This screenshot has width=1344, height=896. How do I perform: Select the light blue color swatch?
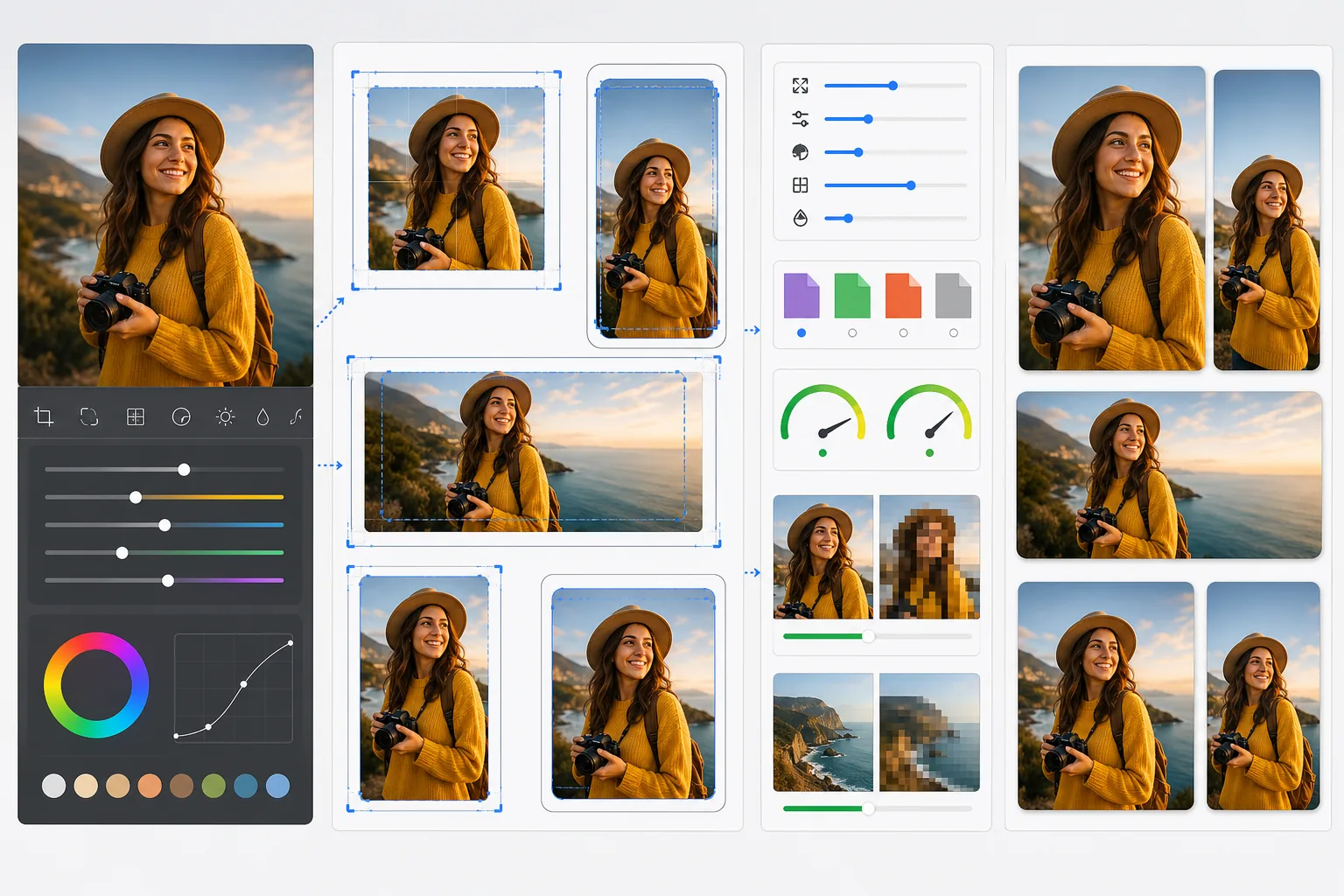(x=277, y=786)
